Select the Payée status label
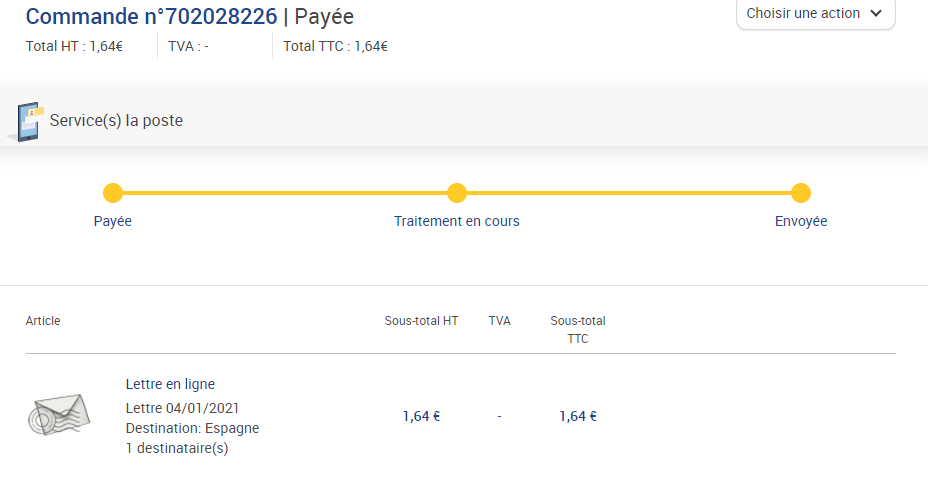This screenshot has height=491, width=928. click(x=112, y=221)
